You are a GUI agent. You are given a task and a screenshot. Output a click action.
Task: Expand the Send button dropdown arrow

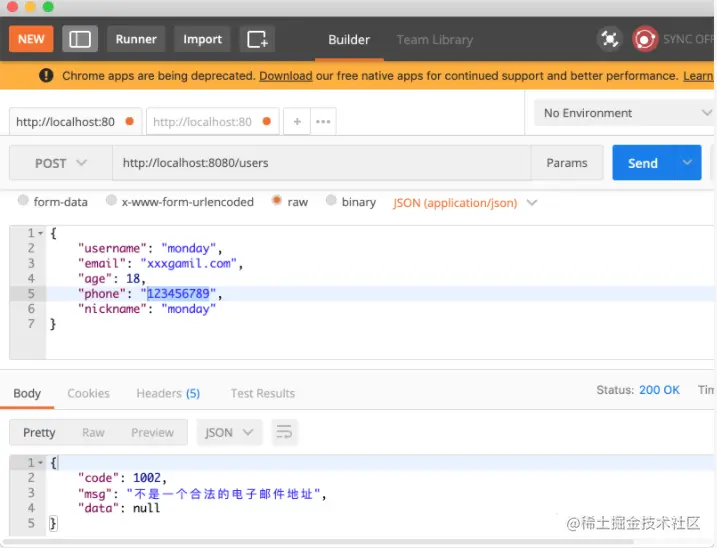pos(687,163)
